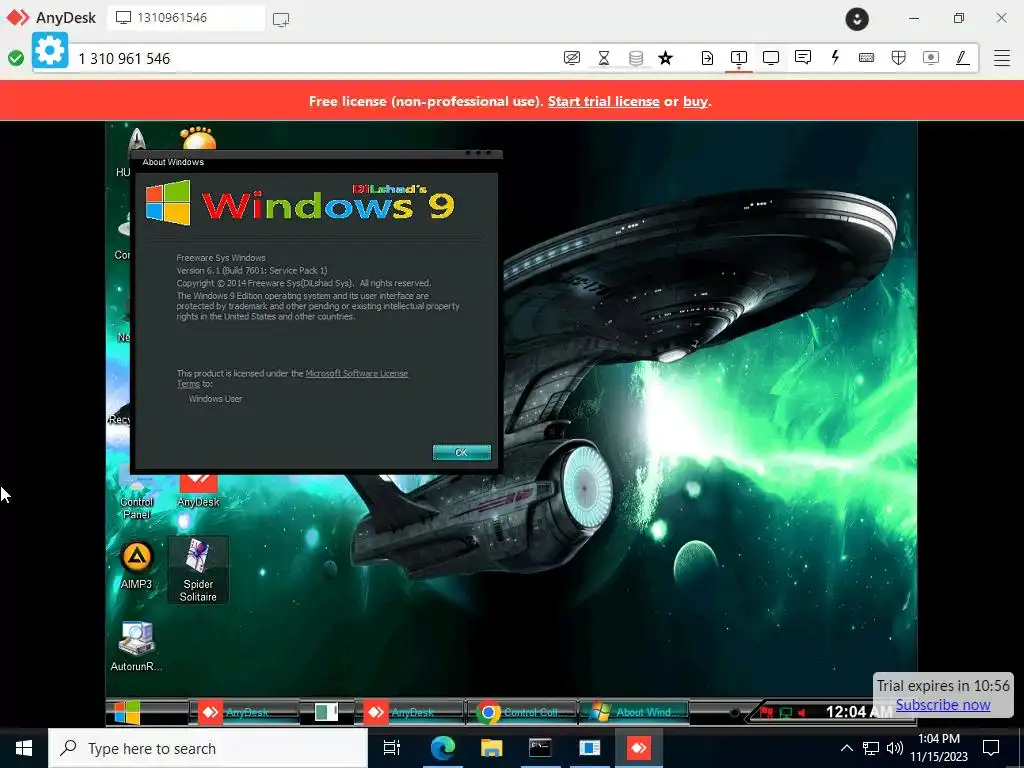Click the green connection status checkmark
The width and height of the screenshot is (1024, 768).
tap(16, 58)
